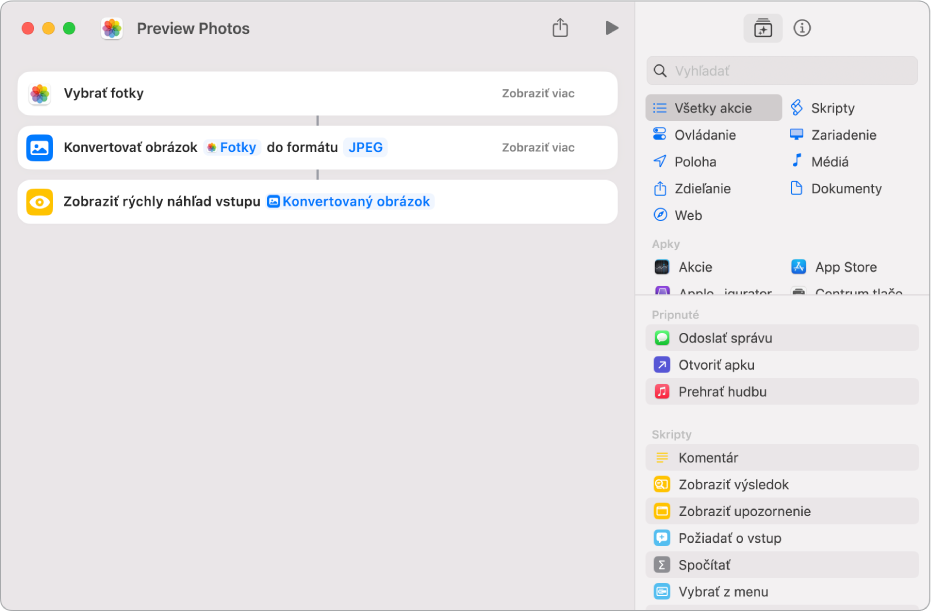The height and width of the screenshot is (612, 931).
Task: Click the Photos app icon beside title
Action: [112, 28]
